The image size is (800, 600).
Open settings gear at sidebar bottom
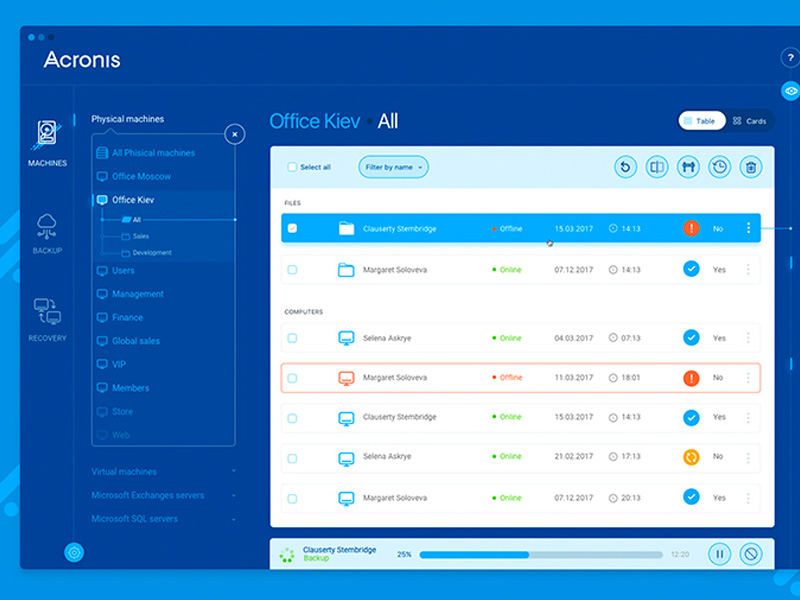(74, 553)
